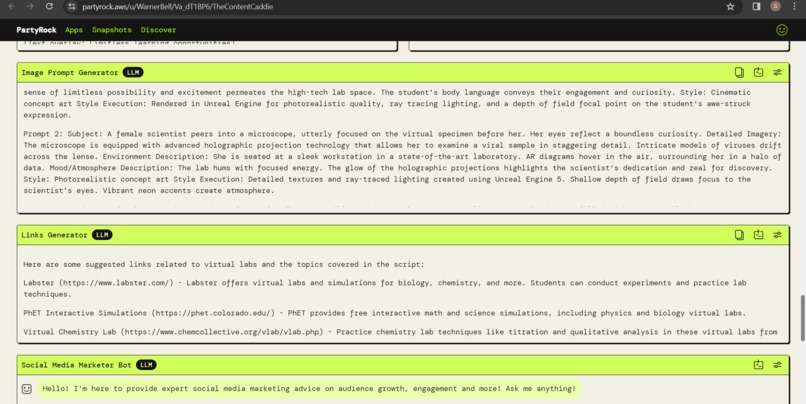Image resolution: width=806 pixels, height=404 pixels.
Task: View site information icon in address bar
Action: click(72, 7)
